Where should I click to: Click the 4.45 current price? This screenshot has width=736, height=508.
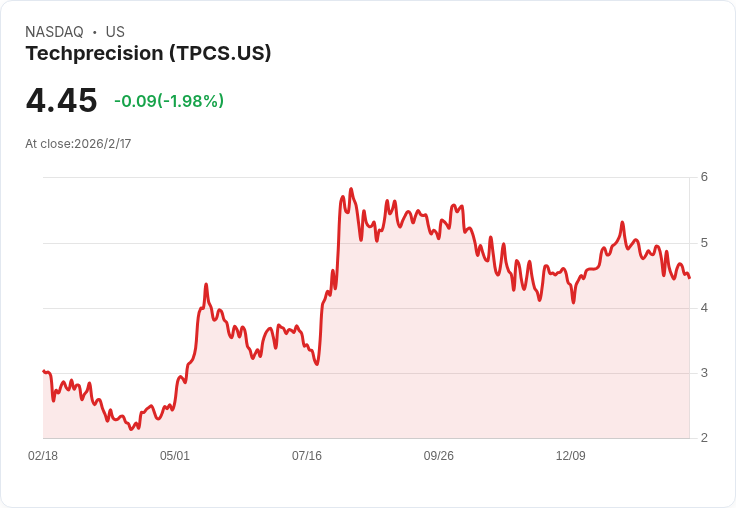[61, 100]
